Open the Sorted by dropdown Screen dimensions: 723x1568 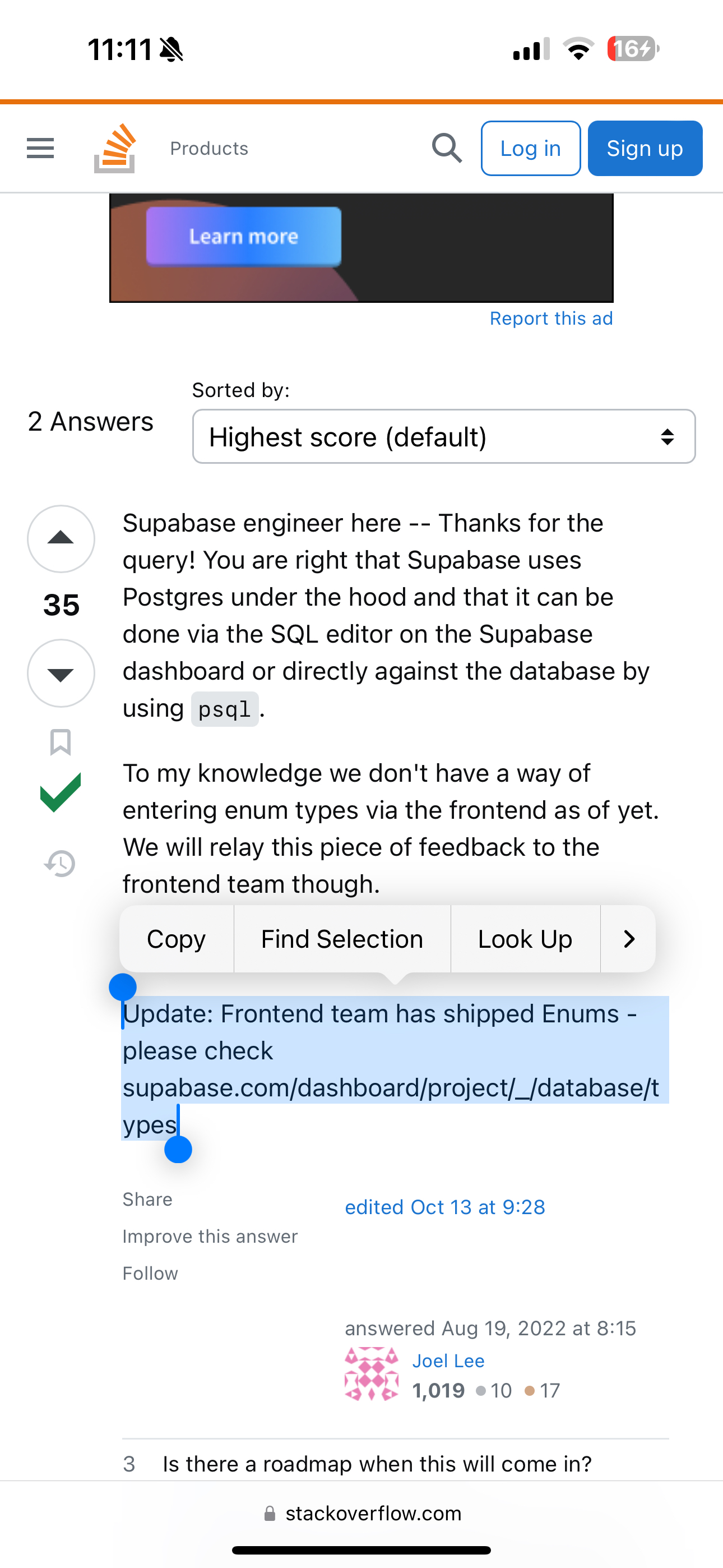[x=444, y=436]
